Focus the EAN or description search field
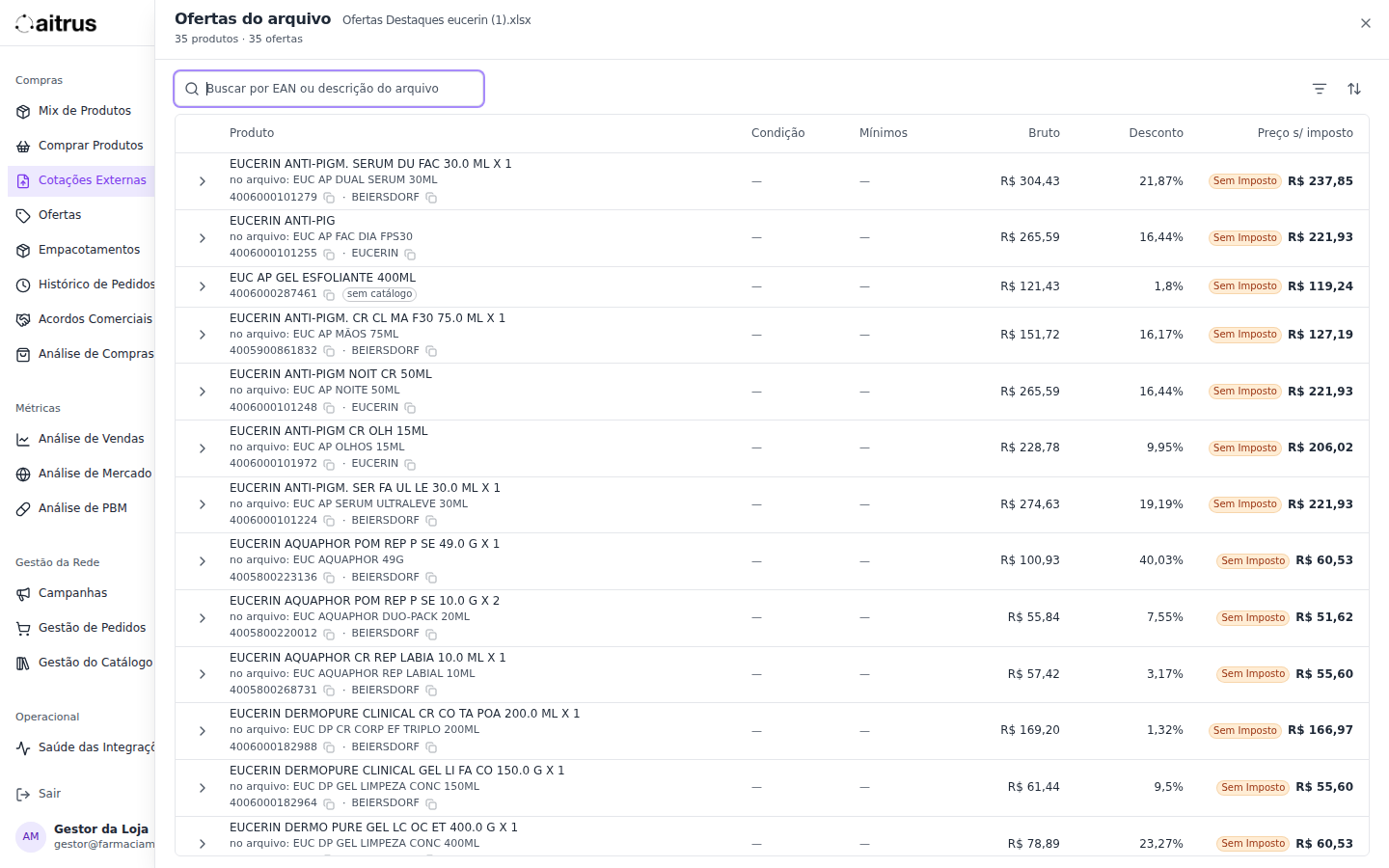Screen dimensions: 1389x868 329,89
